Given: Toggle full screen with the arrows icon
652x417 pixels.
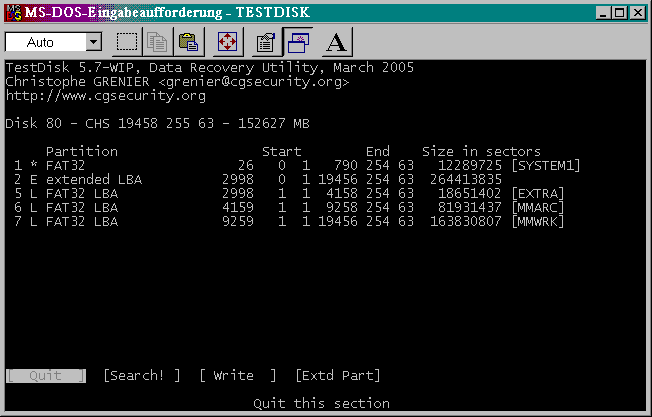Looking at the screenshot, I should pyautogui.click(x=227, y=42).
